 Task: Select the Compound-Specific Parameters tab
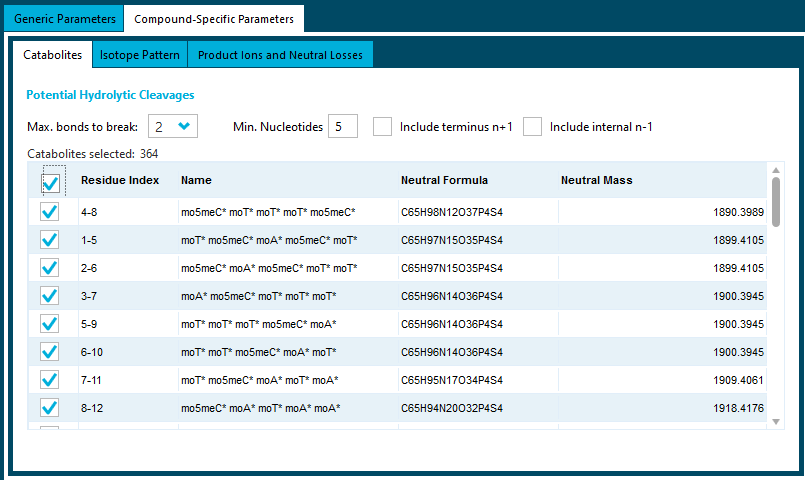tap(214, 19)
